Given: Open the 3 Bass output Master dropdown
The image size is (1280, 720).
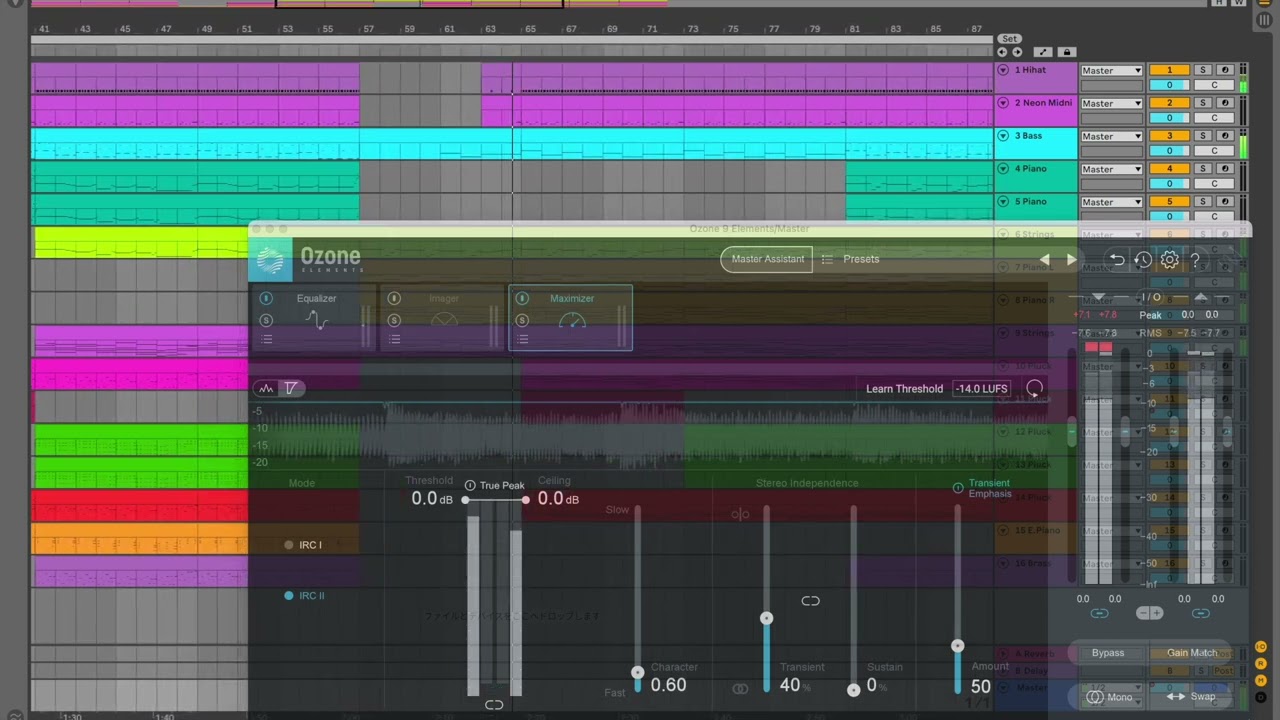Looking at the screenshot, I should pyautogui.click(x=1111, y=136).
